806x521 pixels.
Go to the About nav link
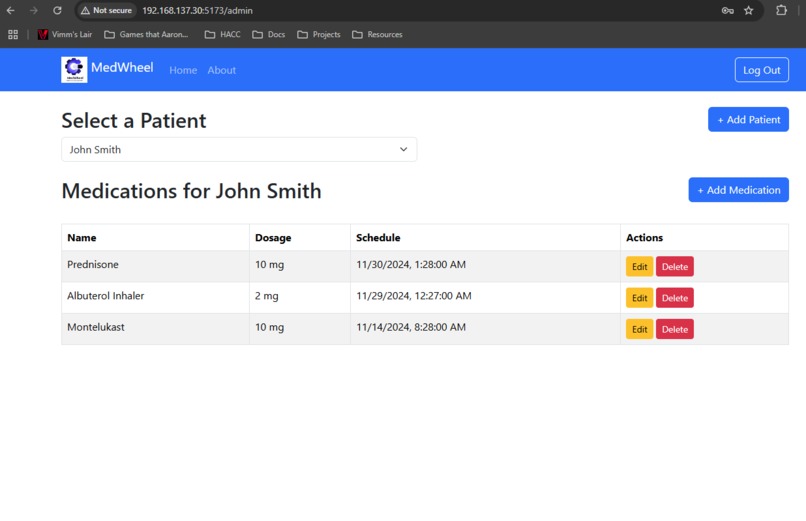coord(222,70)
